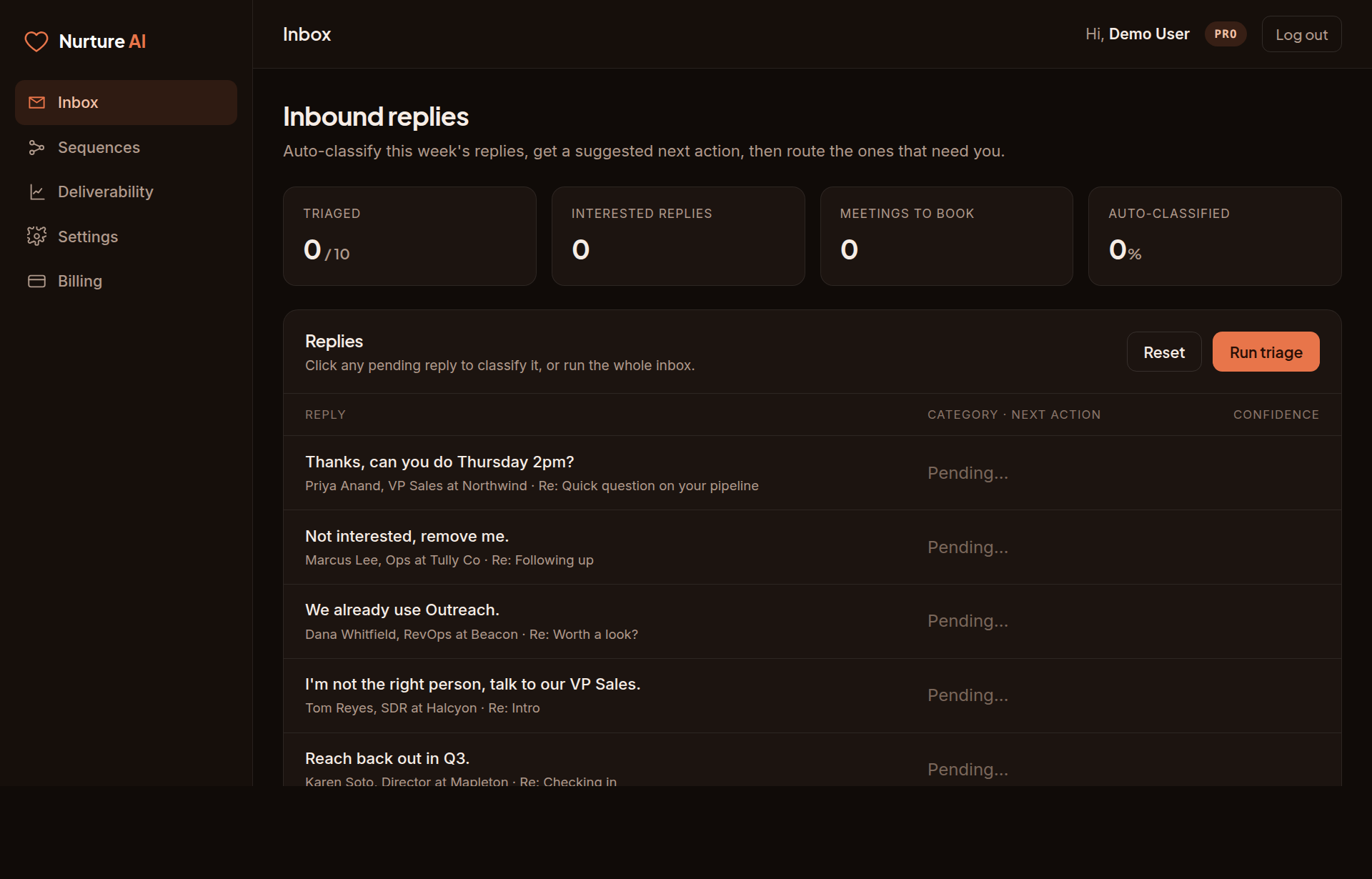The width and height of the screenshot is (1372, 879).
Task: Click the CATEGORY · NEXT ACTION column header
Action: (1014, 414)
